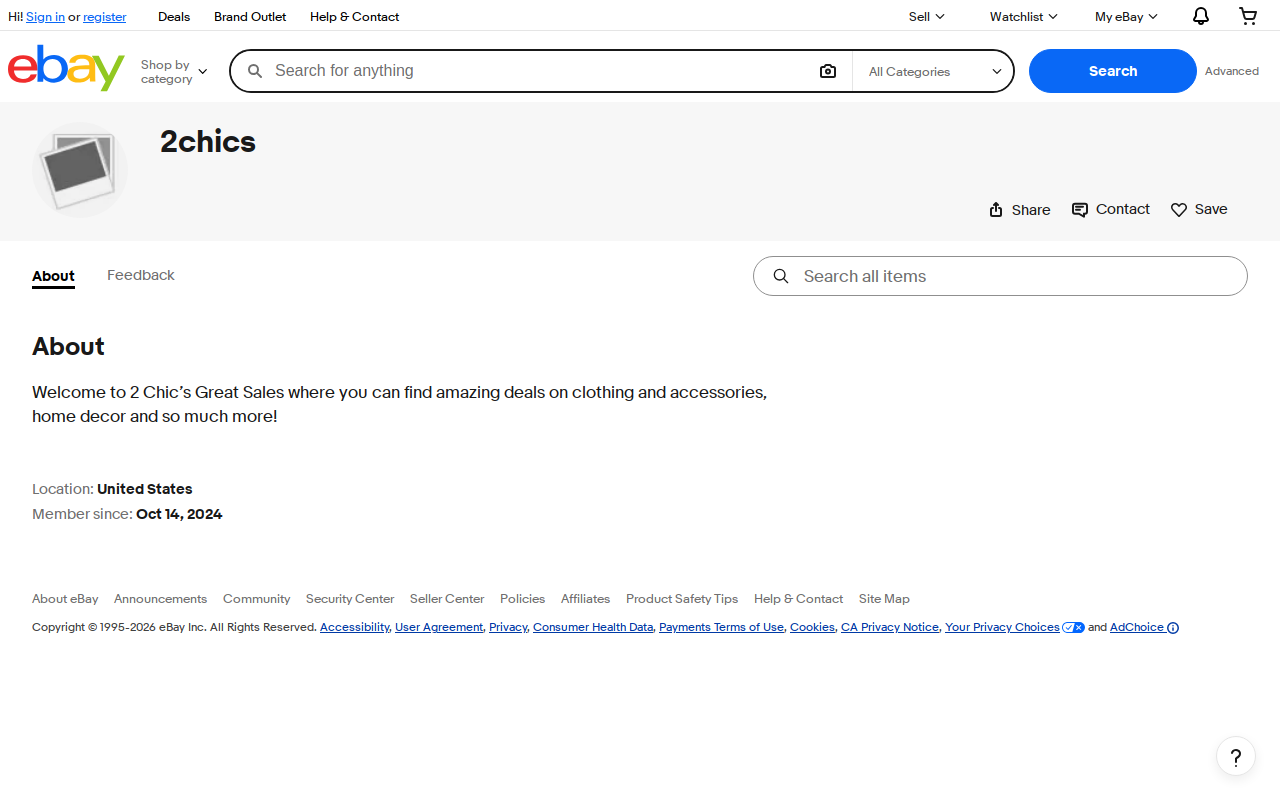
Task: Open the Cookies link
Action: (812, 628)
